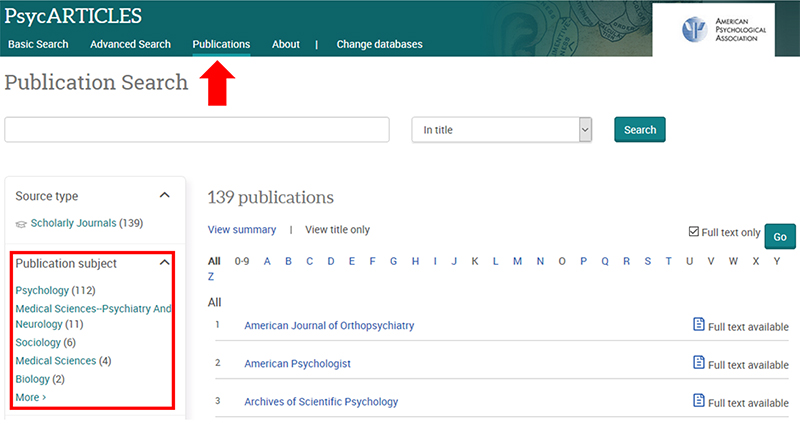Open Advanced Search tab
Image resolution: width=800 pixels, height=433 pixels.
(x=131, y=44)
